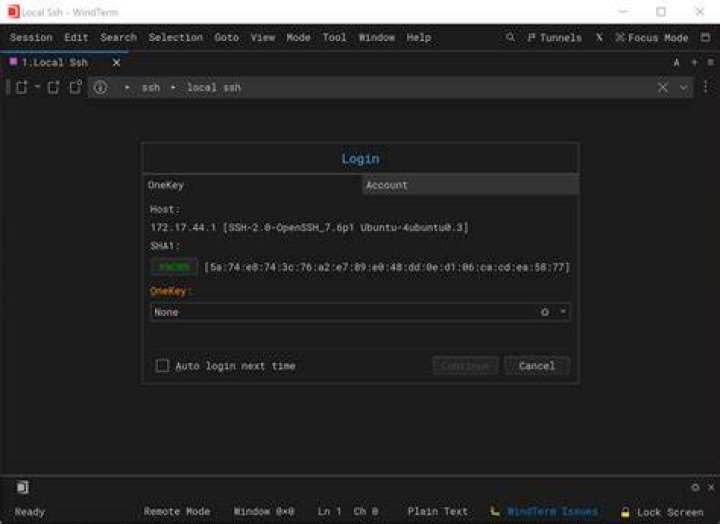Viewport: 720px width, 524px height.
Task: Expand the arrow before ssh breadcrumb
Action: pos(127,87)
